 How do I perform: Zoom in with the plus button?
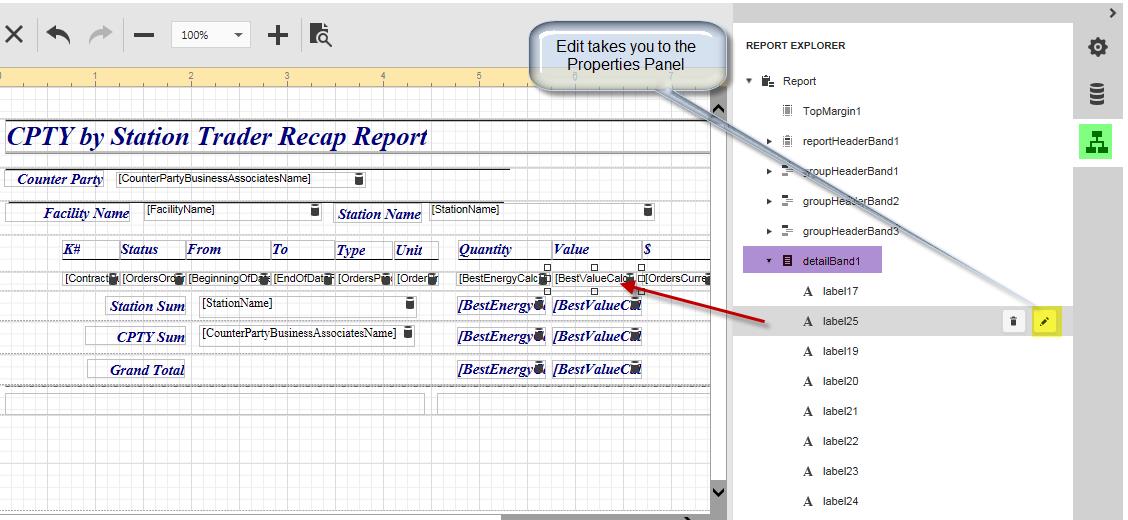(x=277, y=35)
